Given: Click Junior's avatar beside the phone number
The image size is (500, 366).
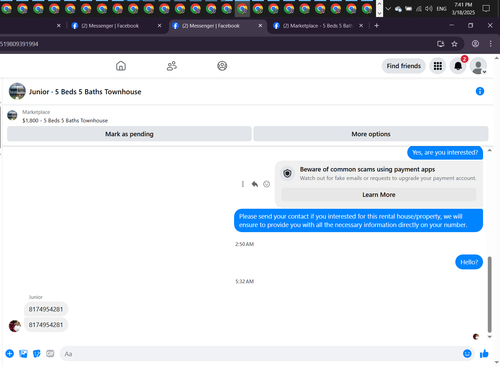Looking at the screenshot, I should point(15,325).
